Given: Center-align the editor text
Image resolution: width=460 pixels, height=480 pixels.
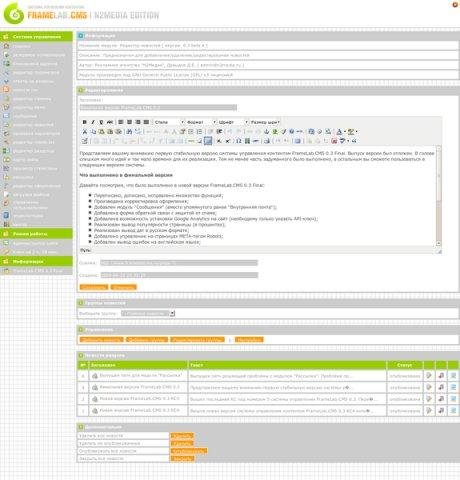Looking at the screenshot, I should click(x=129, y=122).
